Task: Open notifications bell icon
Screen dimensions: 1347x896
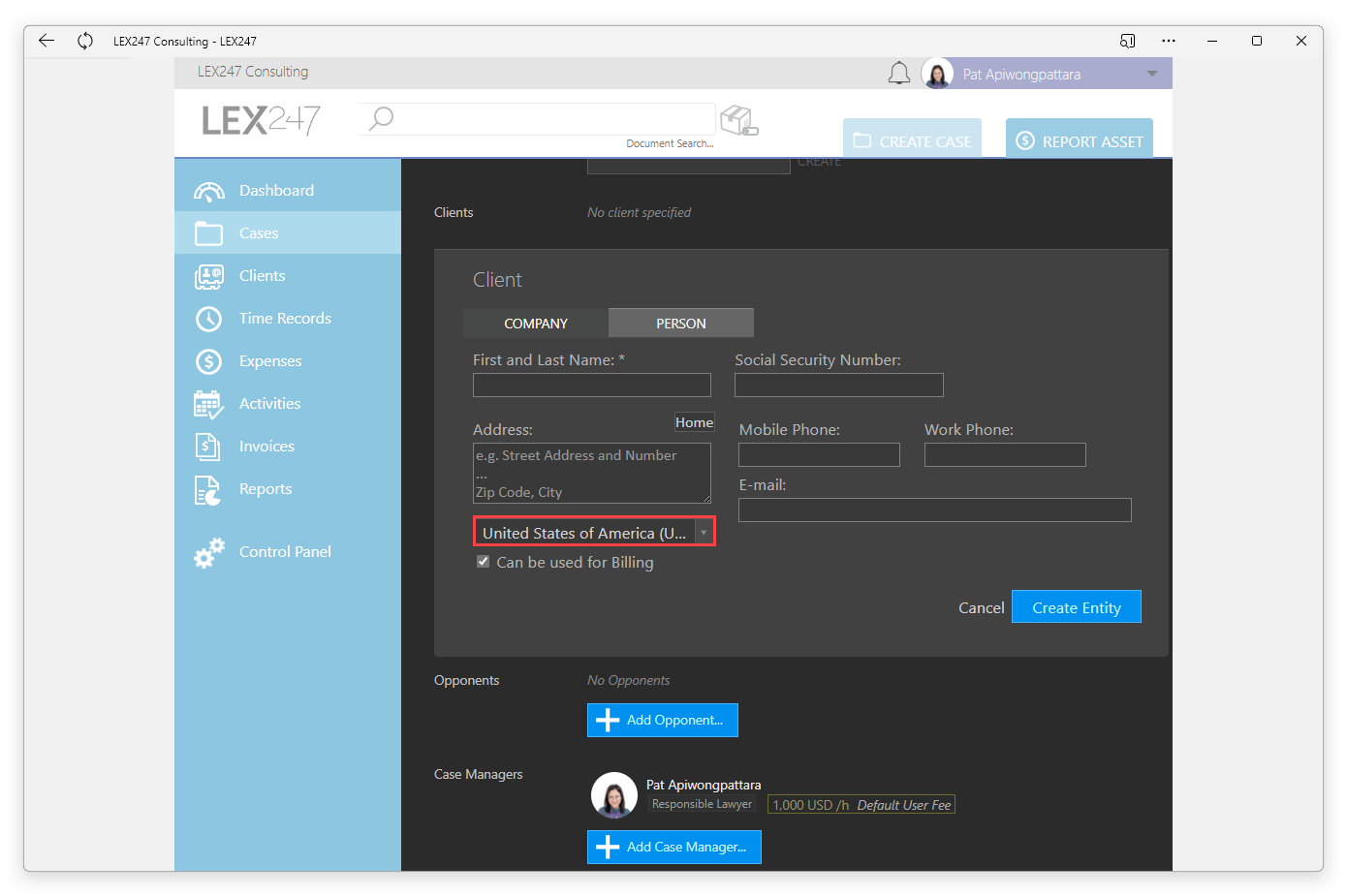Action: [899, 74]
